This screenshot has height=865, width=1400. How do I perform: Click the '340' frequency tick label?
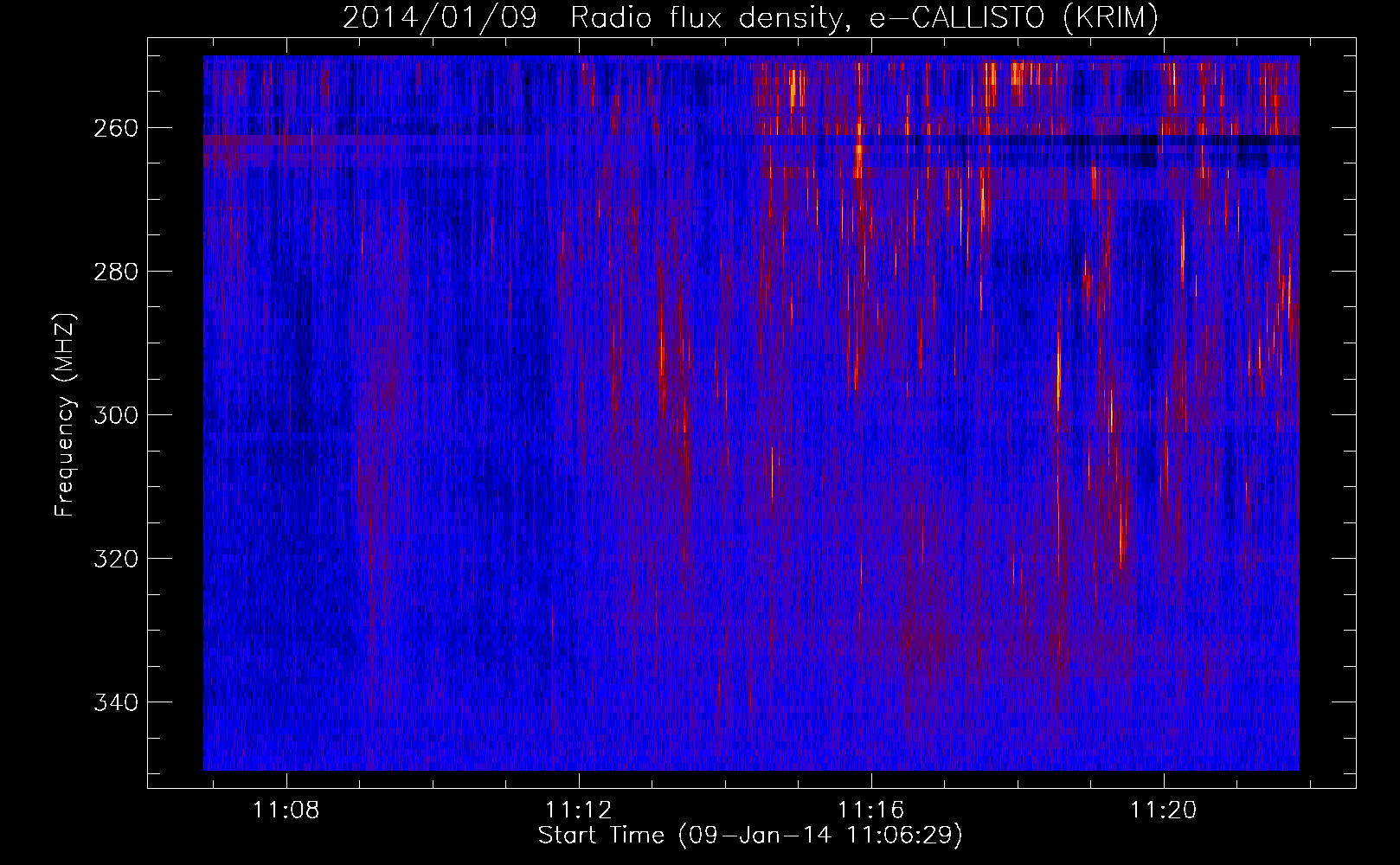(x=115, y=702)
